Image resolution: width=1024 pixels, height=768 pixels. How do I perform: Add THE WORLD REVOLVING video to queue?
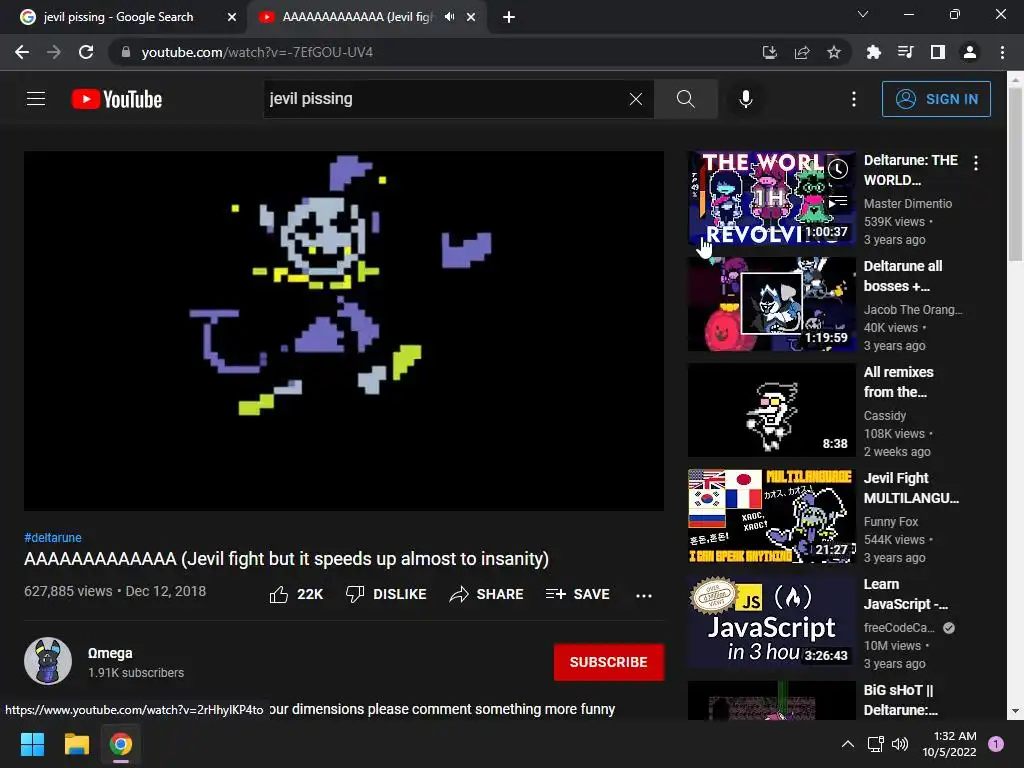click(x=838, y=202)
